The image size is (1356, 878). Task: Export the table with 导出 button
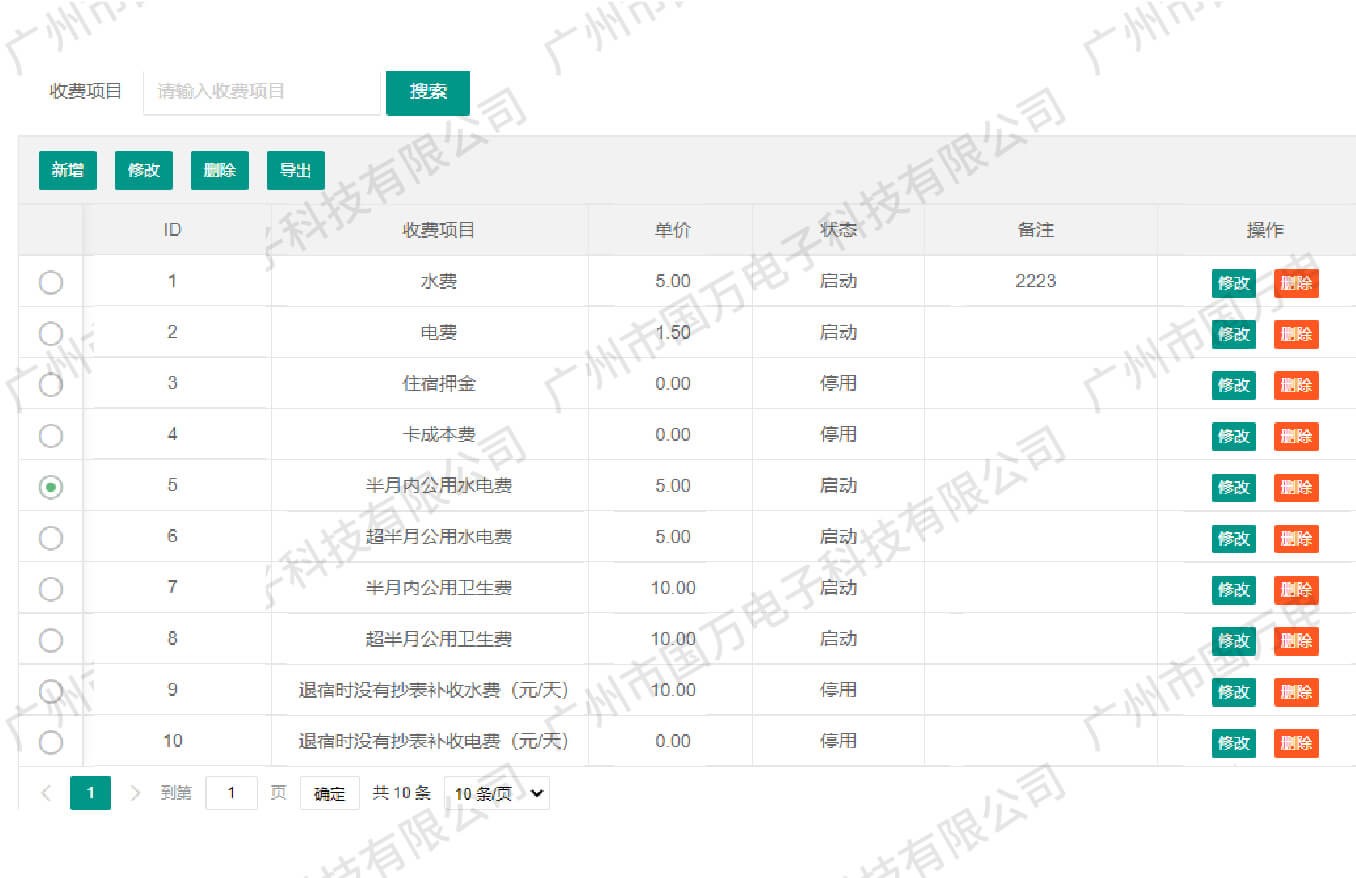click(x=296, y=170)
